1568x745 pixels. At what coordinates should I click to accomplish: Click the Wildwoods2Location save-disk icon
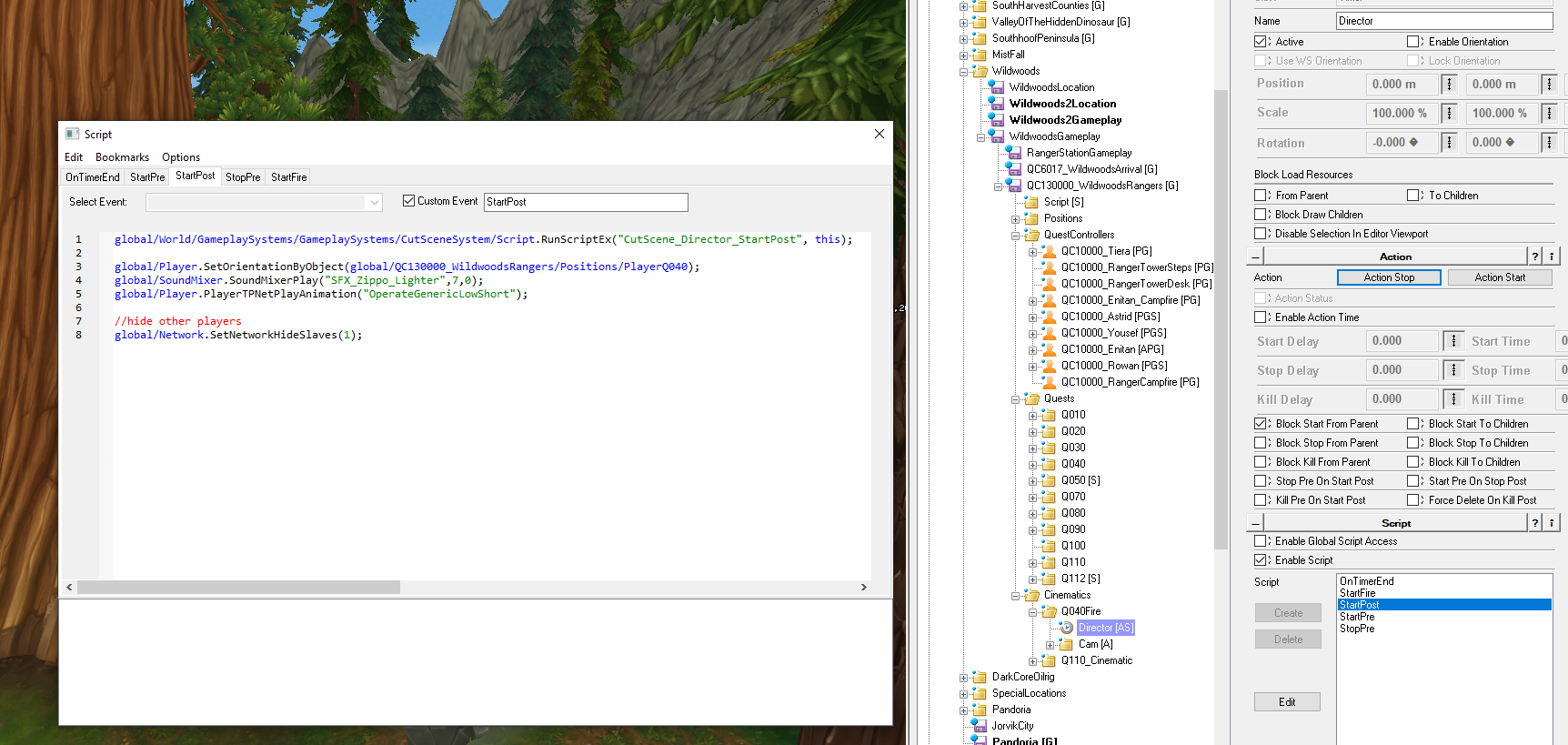pos(997,104)
